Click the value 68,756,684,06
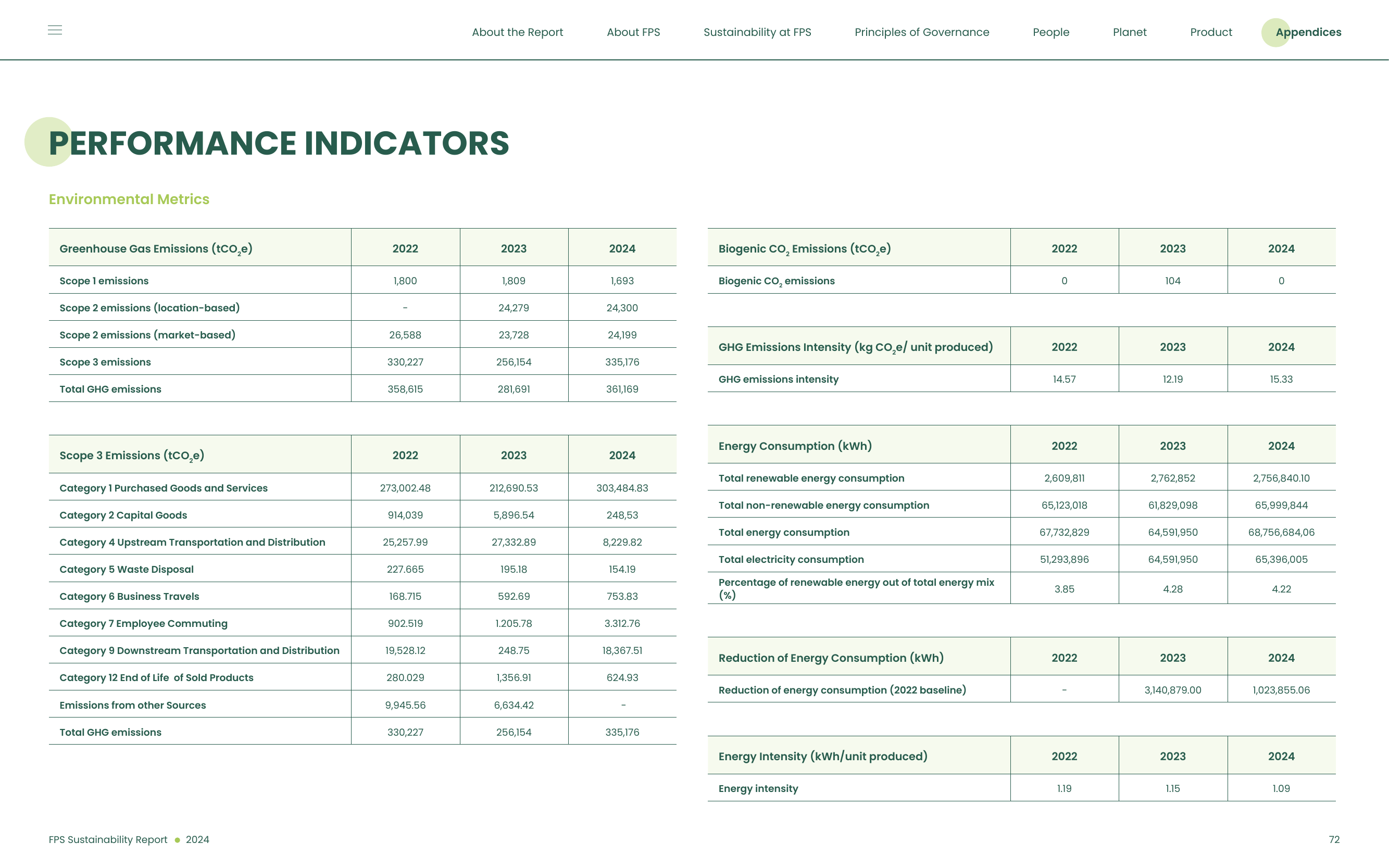The image size is (1389, 868). pos(1281,532)
